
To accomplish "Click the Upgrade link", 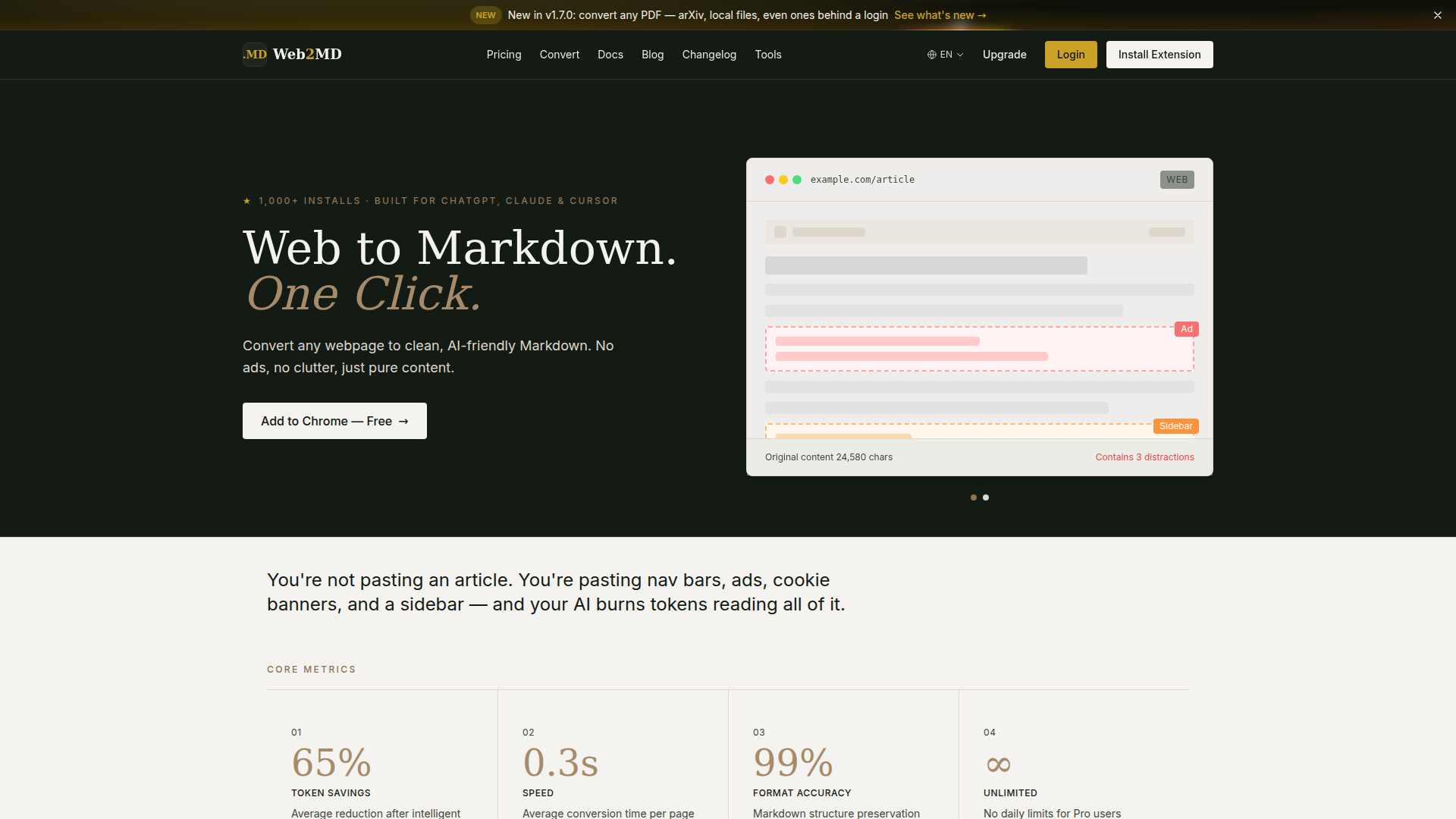I will [x=1005, y=55].
